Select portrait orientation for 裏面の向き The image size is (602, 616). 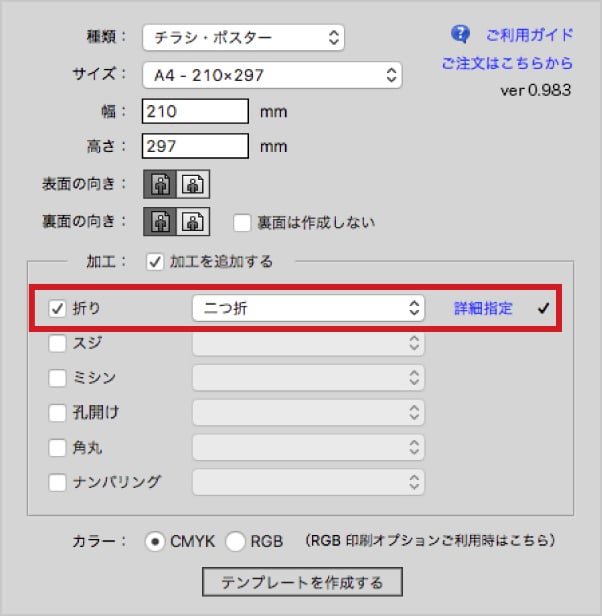pos(160,222)
